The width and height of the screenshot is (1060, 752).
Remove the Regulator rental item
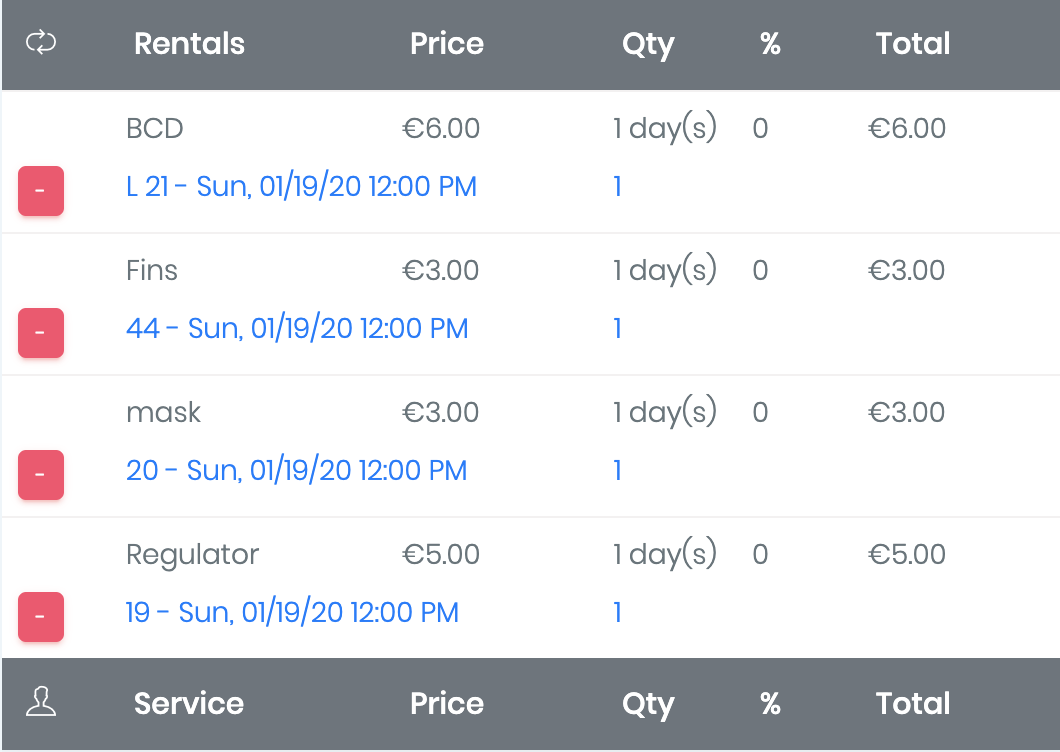pyautogui.click(x=41, y=617)
